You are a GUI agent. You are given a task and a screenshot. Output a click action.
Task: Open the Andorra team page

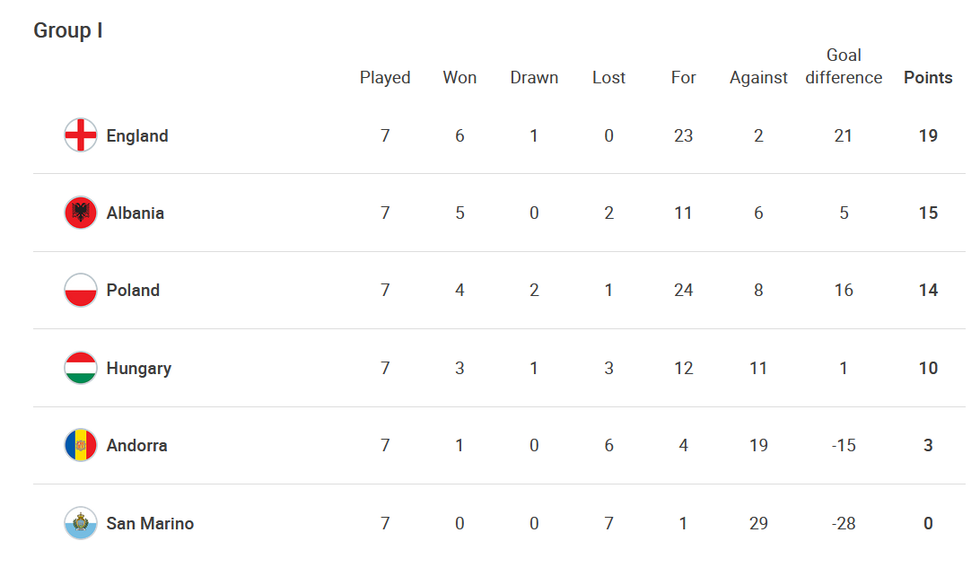pyautogui.click(x=137, y=445)
